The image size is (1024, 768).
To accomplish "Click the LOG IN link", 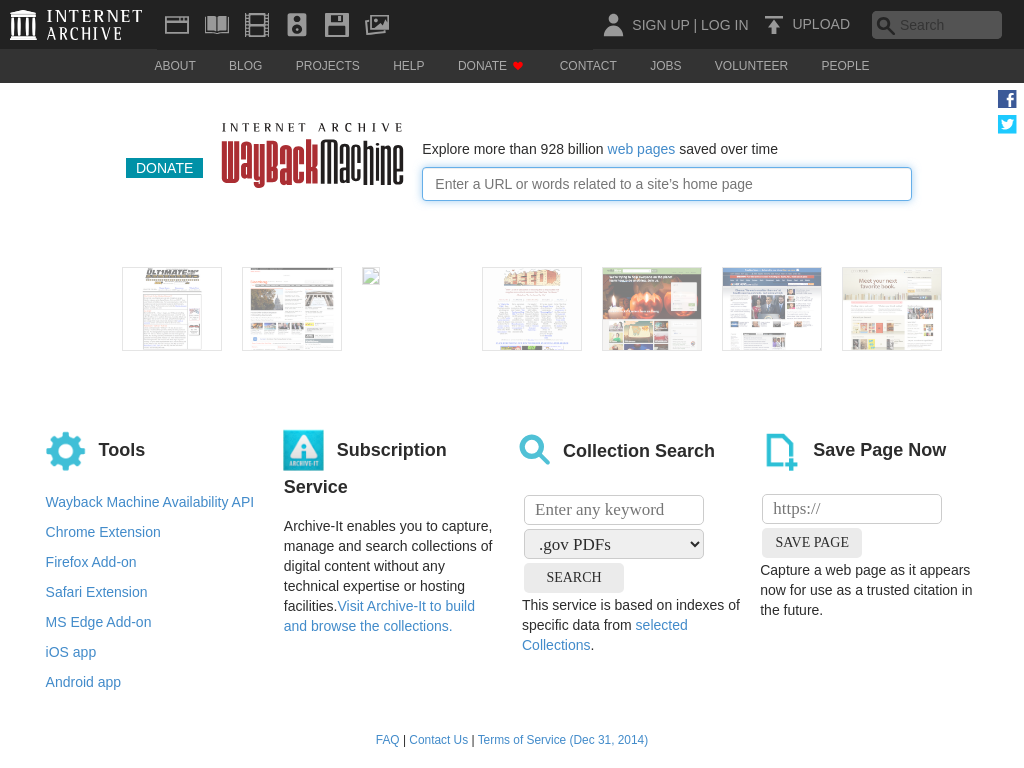I will (724, 25).
